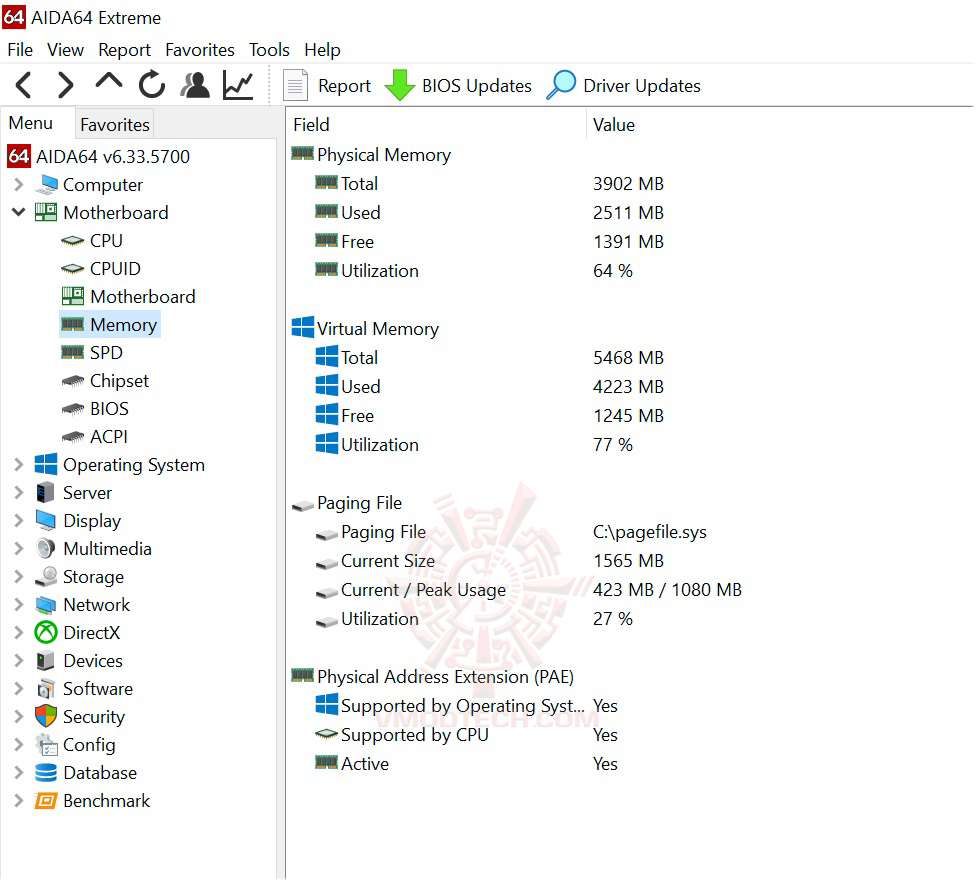Screen dimensions: 976x882
Task: Open the Report menu
Action: coord(124,50)
